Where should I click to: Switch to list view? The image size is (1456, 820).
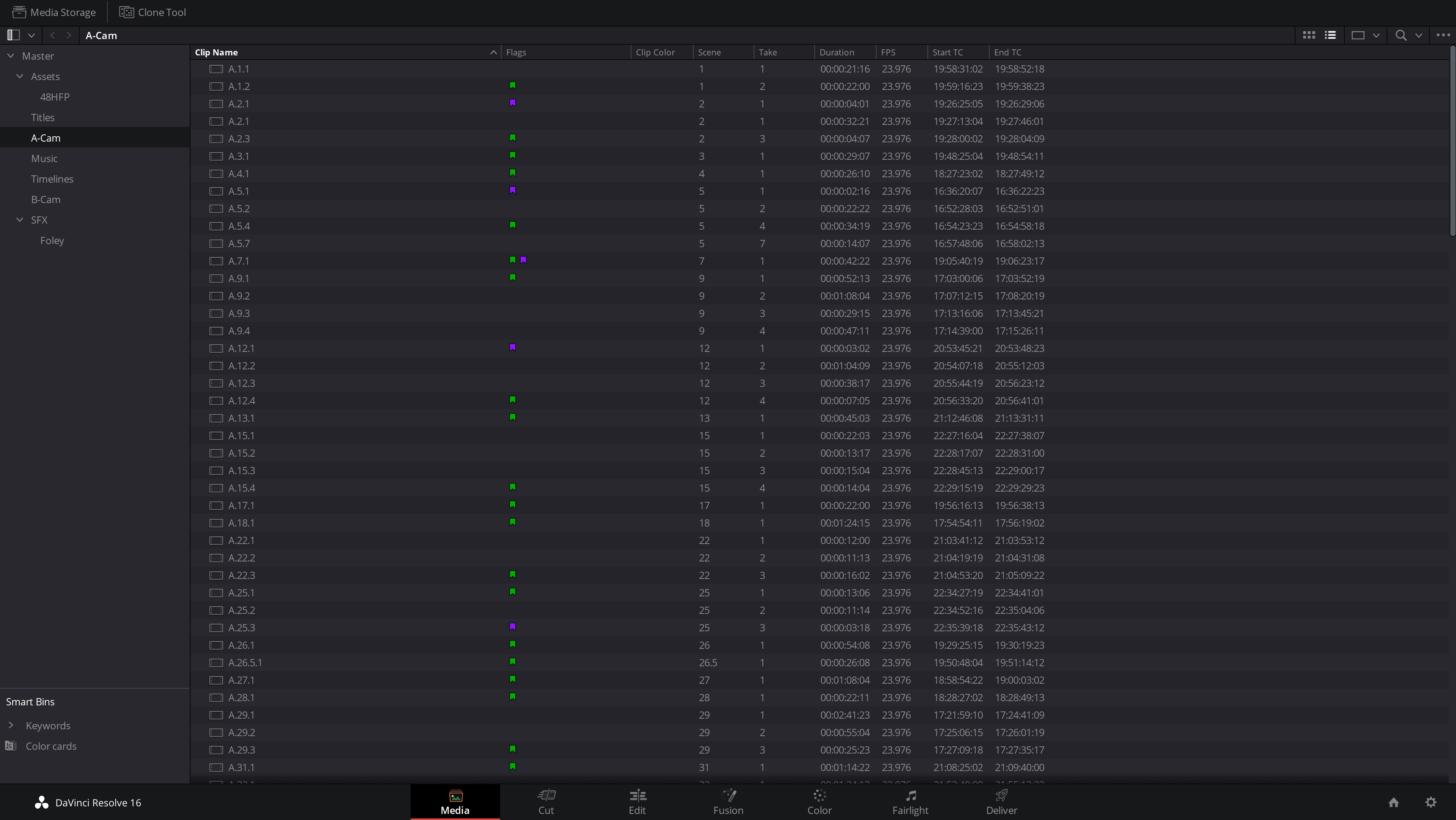[1330, 35]
